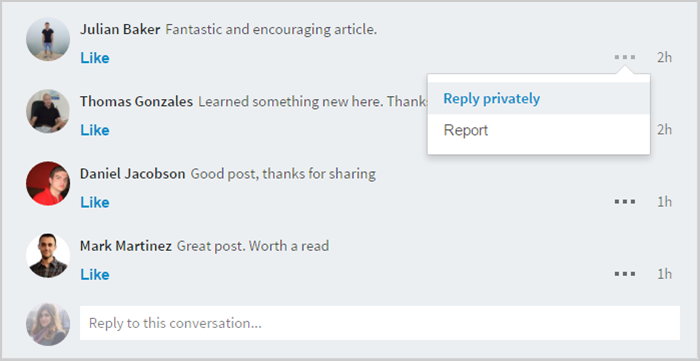This screenshot has width=700, height=361.
Task: Like Julian Baker's comment
Action: [95, 58]
